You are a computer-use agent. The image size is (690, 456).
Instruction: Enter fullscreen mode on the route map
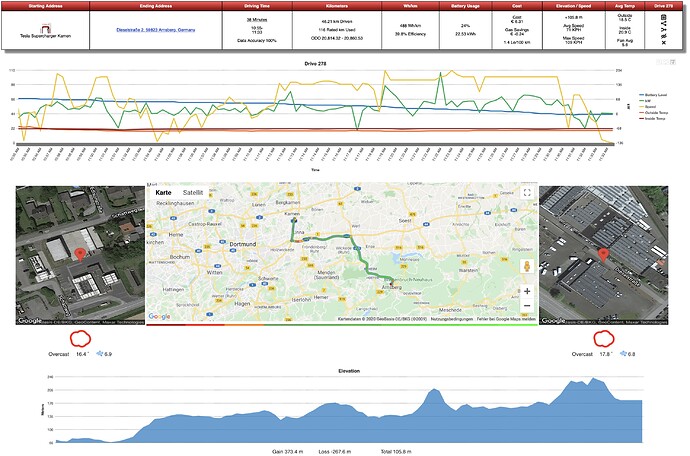click(x=527, y=193)
